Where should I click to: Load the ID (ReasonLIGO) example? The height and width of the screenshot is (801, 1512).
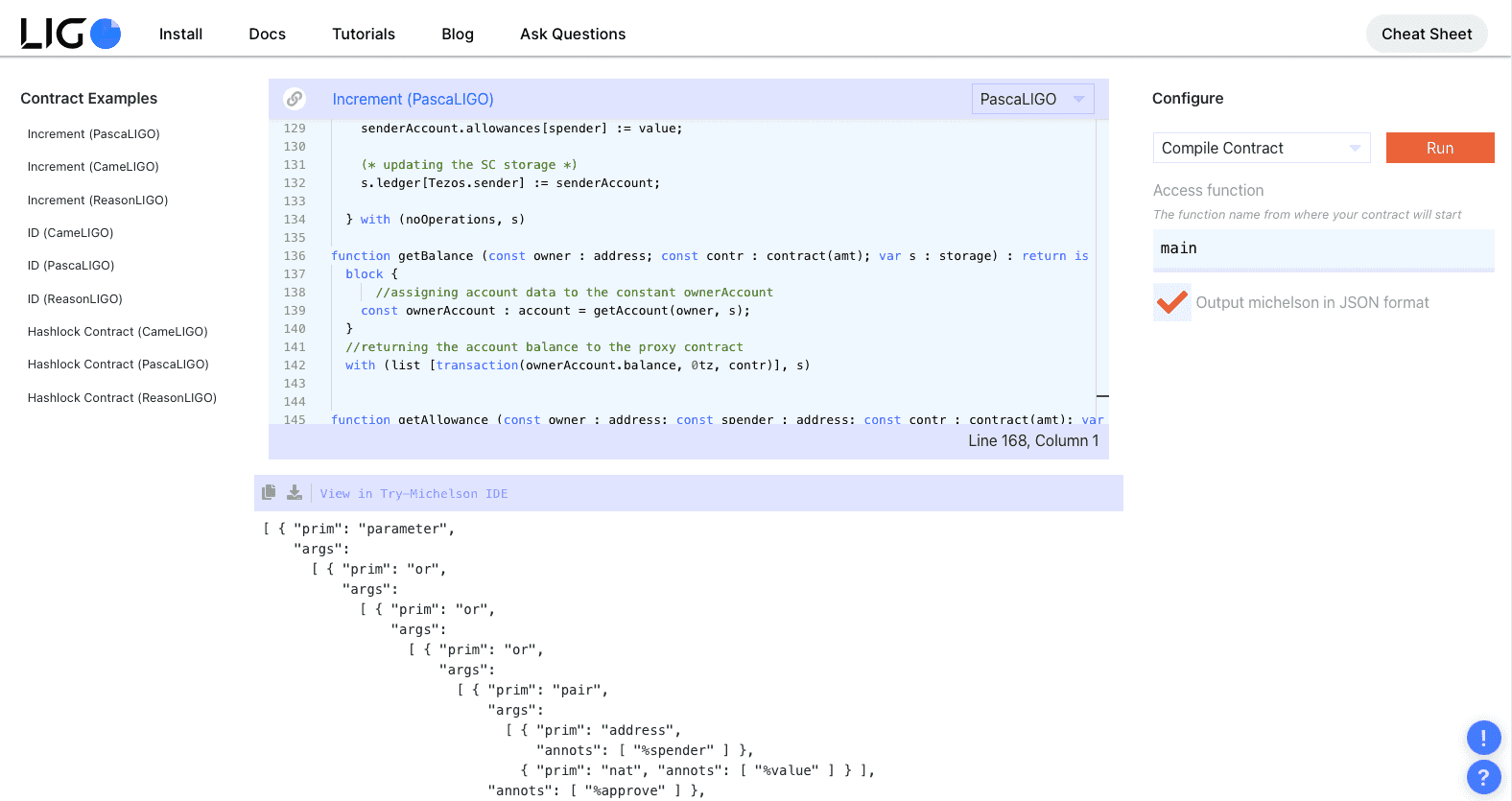[75, 299]
